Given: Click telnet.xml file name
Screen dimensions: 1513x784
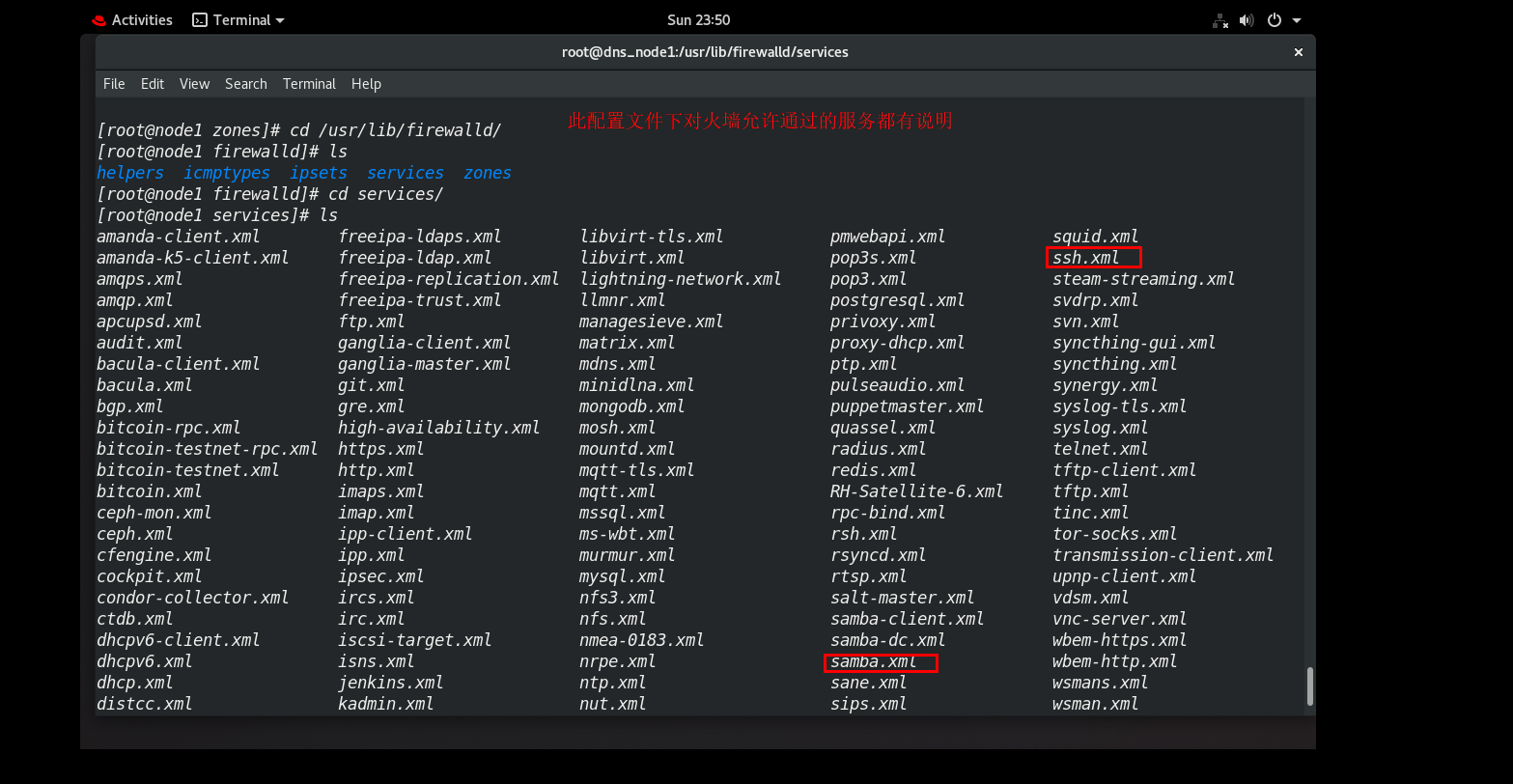Looking at the screenshot, I should (x=1101, y=449).
